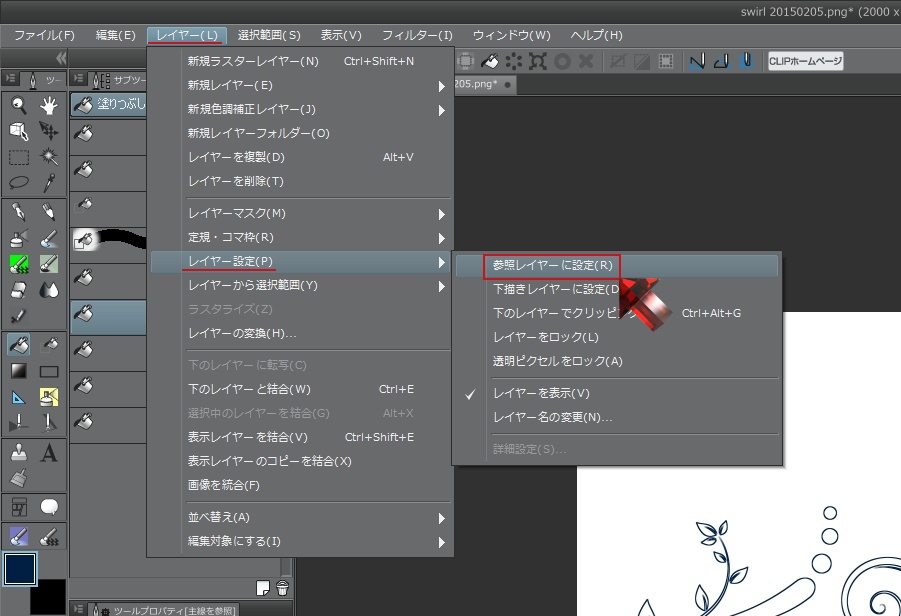Open the フィルター(I) menu
The image size is (901, 616).
coord(417,35)
